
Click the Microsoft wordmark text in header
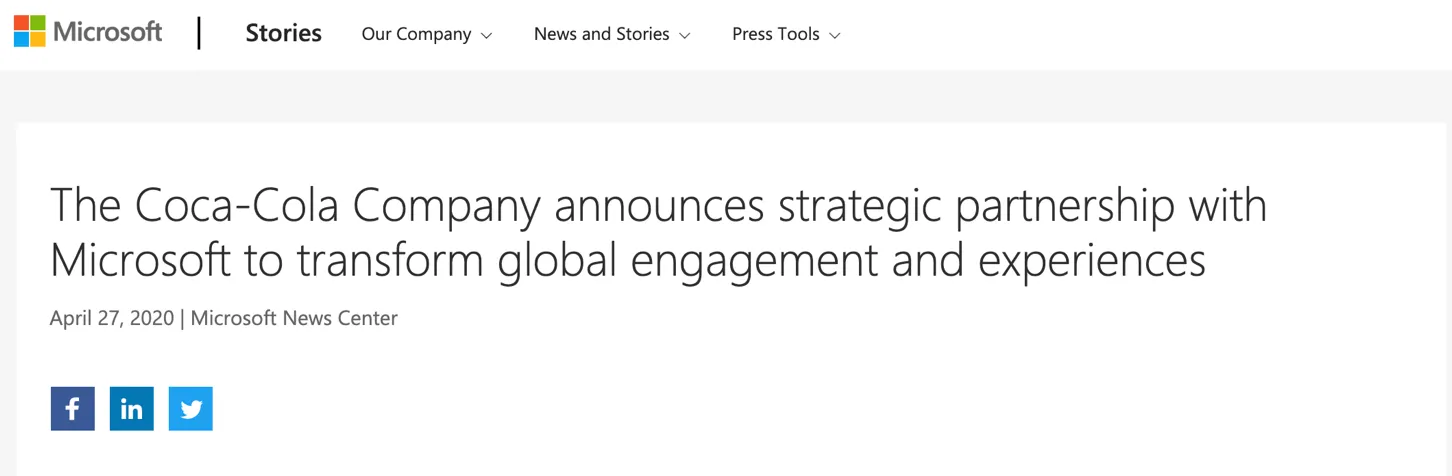pyautogui.click(x=107, y=32)
